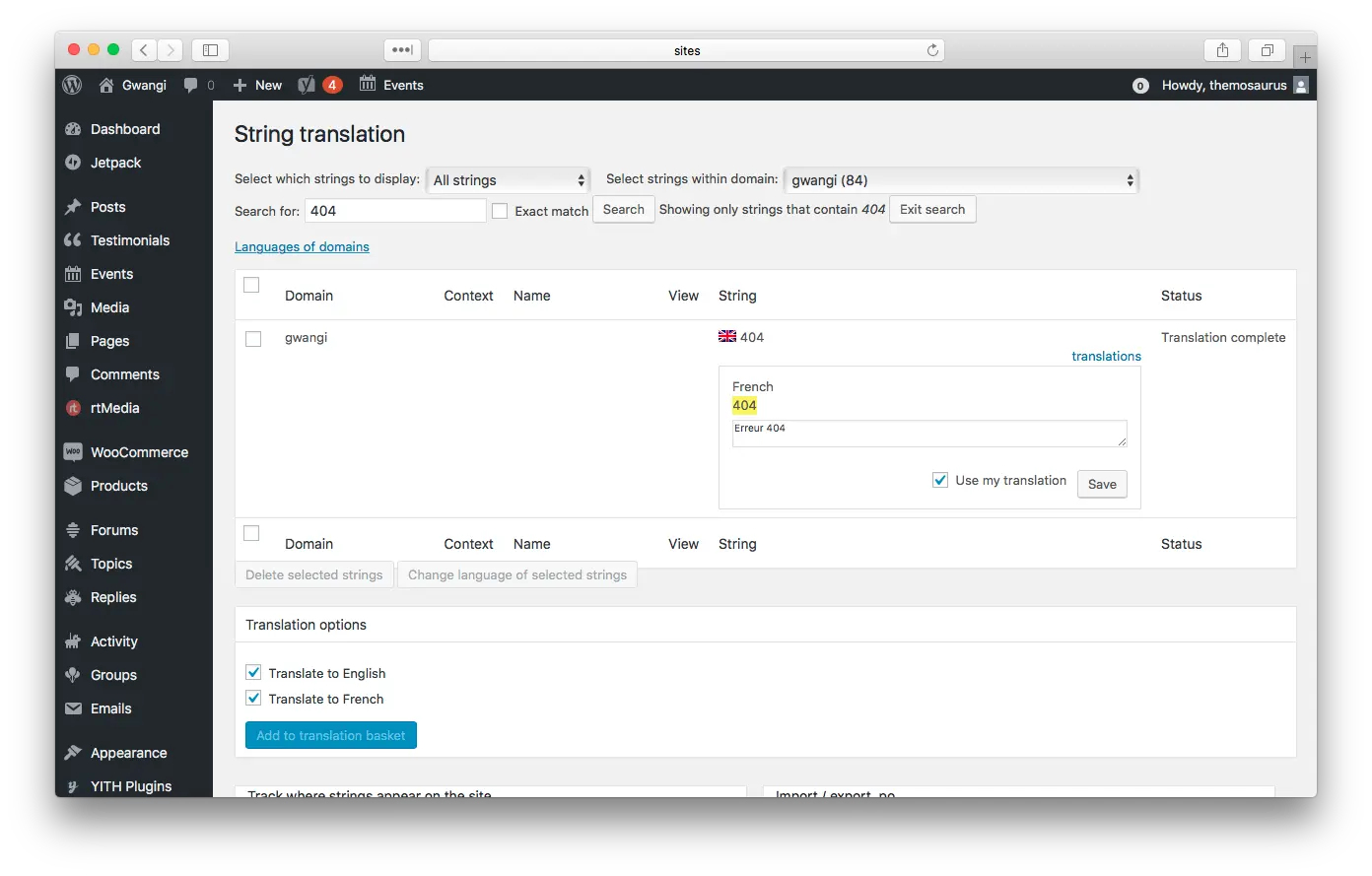
Task: Click the New plus icon
Action: 240,86
